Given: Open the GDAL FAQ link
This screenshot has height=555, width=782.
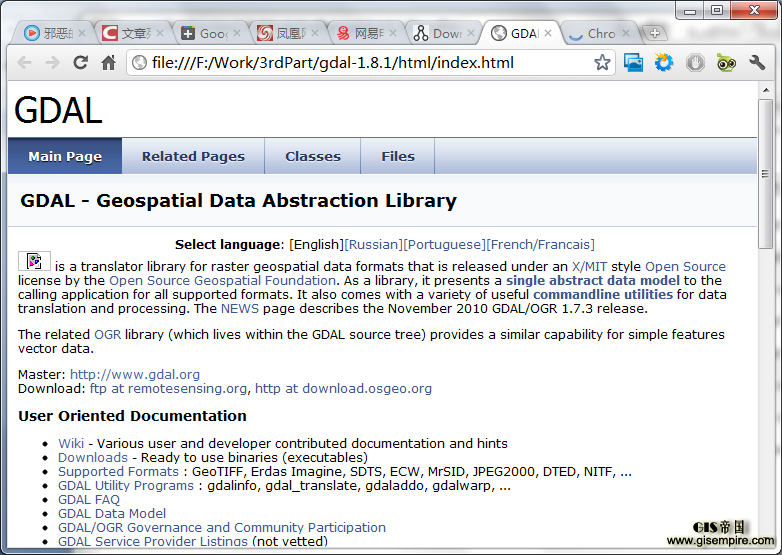Looking at the screenshot, I should (x=89, y=500).
